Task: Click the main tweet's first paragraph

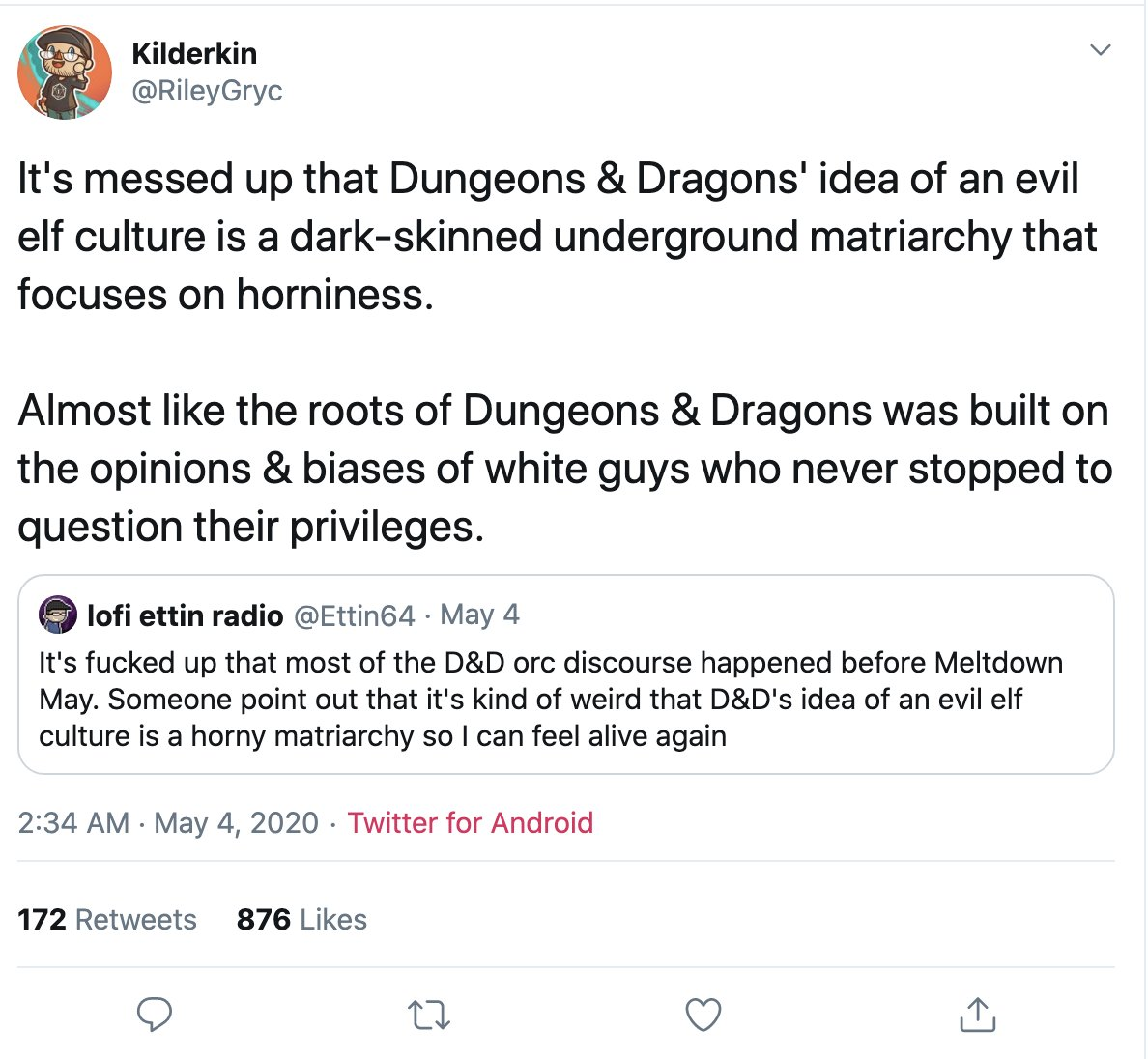Action: (558, 237)
